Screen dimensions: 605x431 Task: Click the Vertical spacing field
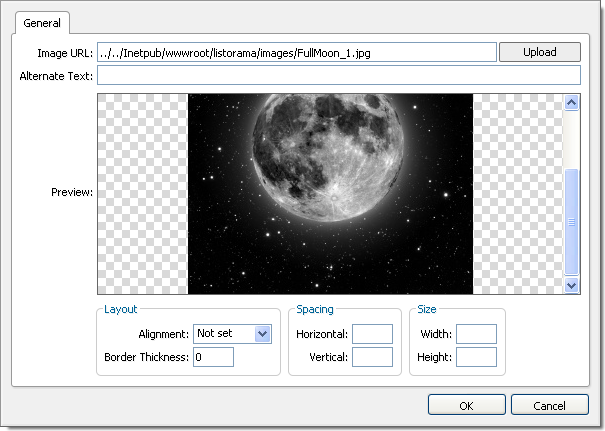coord(372,357)
